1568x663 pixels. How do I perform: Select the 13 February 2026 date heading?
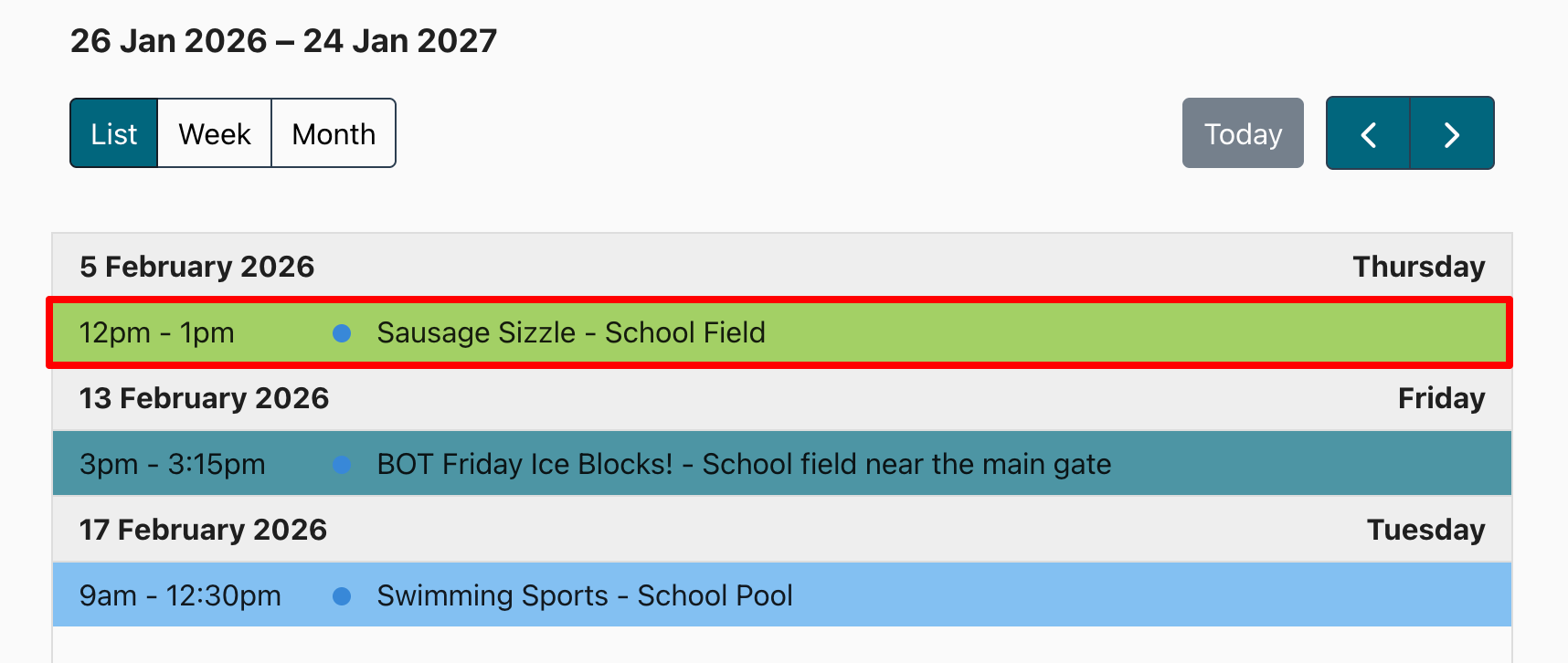204,398
